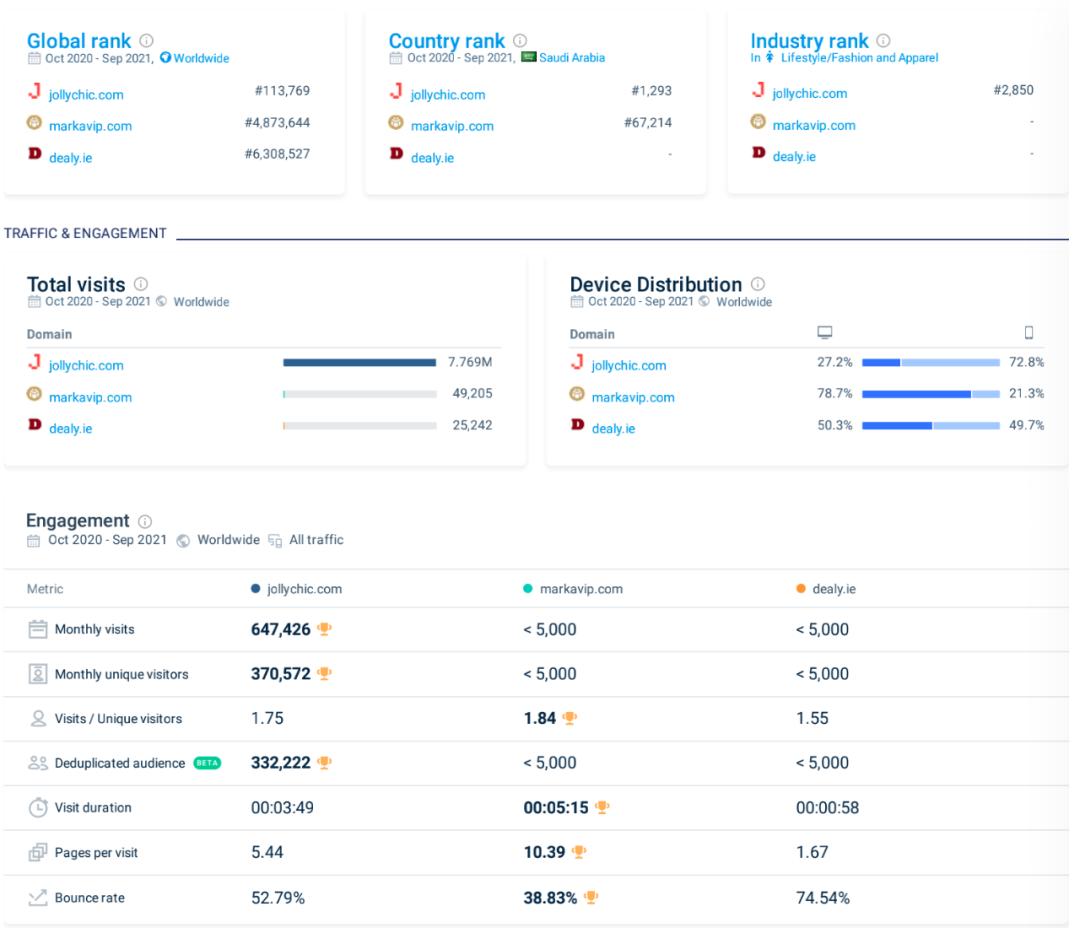
Task: Click the trophy next to 1.84
Action: (570, 718)
